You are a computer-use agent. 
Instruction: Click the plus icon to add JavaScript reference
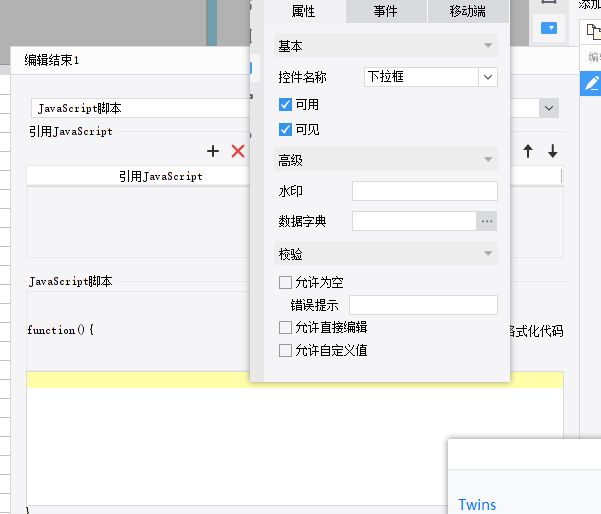click(x=213, y=151)
